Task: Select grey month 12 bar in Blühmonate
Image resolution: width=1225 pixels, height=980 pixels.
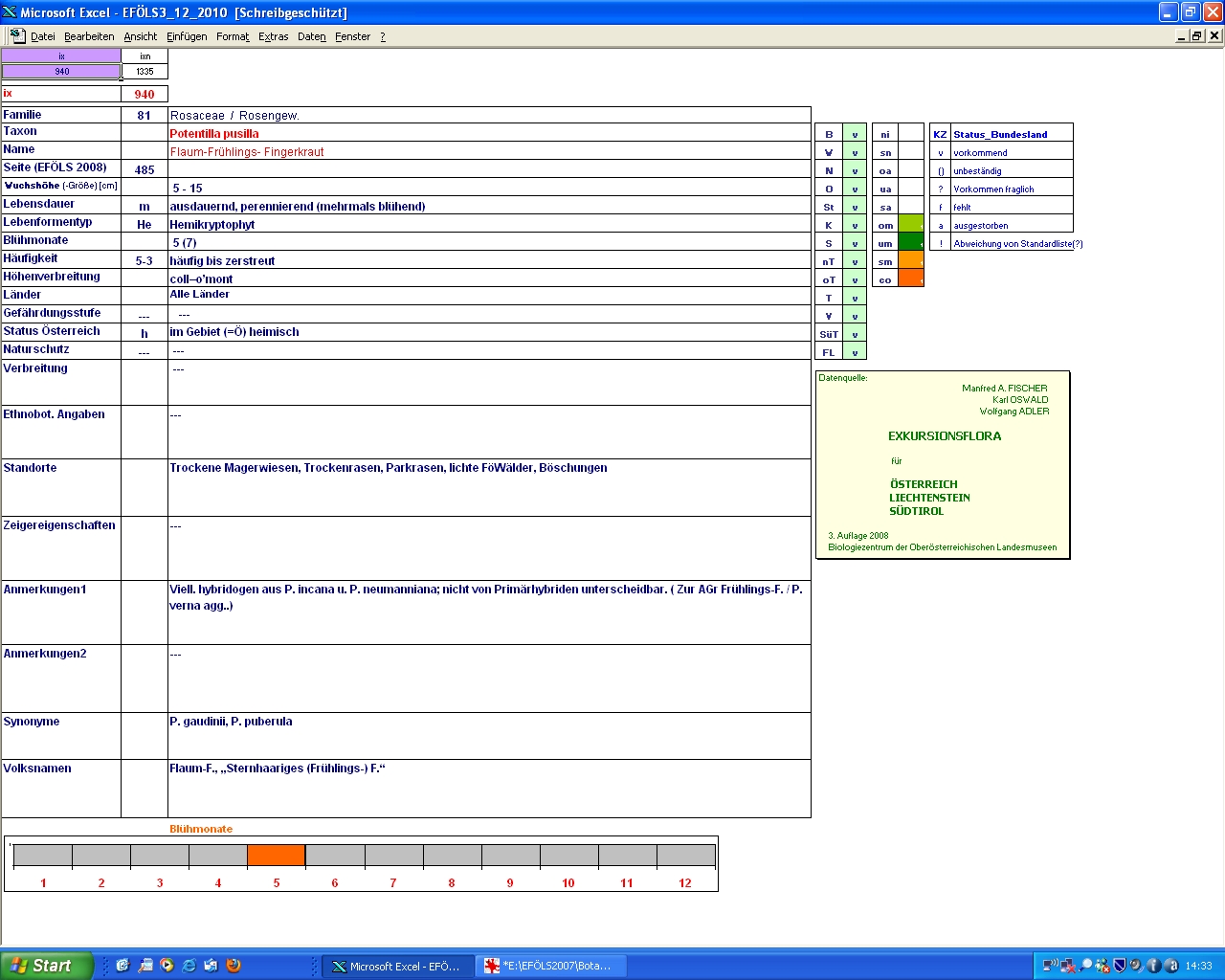Action: tap(686, 856)
